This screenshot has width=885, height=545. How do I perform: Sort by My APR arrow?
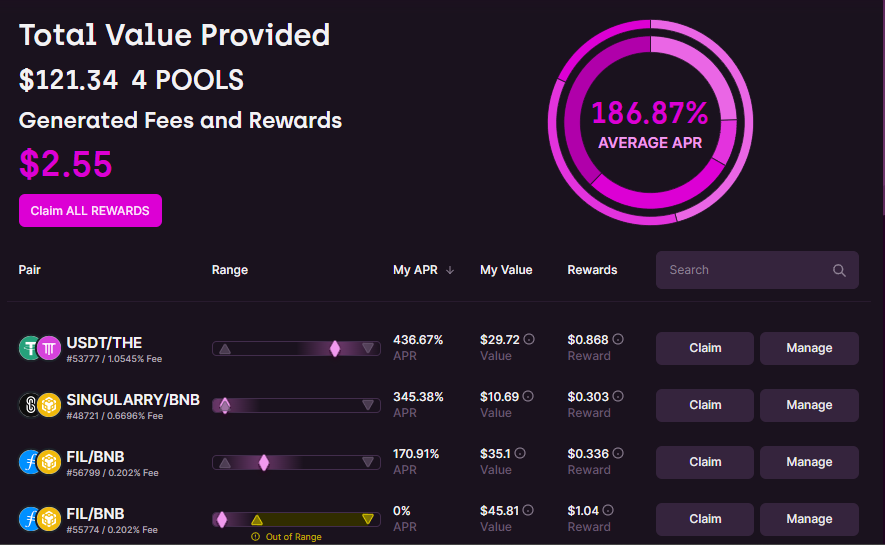tap(450, 270)
